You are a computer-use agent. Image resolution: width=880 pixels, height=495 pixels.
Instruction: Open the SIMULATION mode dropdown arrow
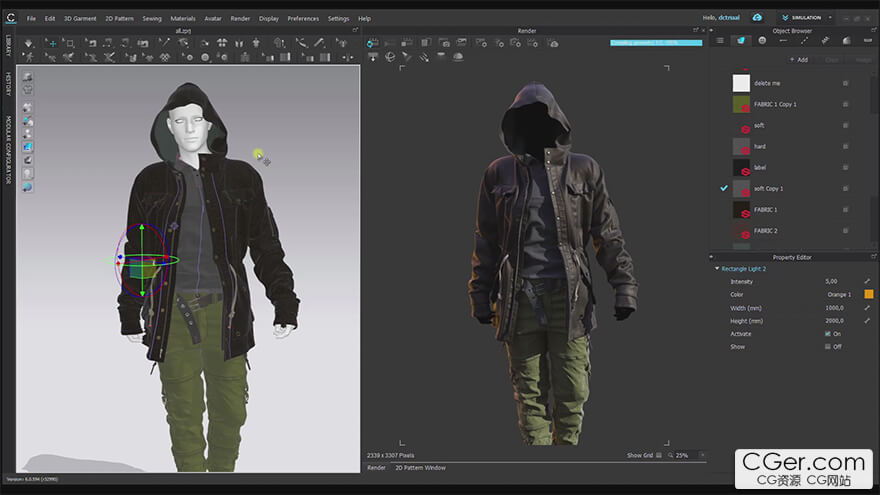830,17
